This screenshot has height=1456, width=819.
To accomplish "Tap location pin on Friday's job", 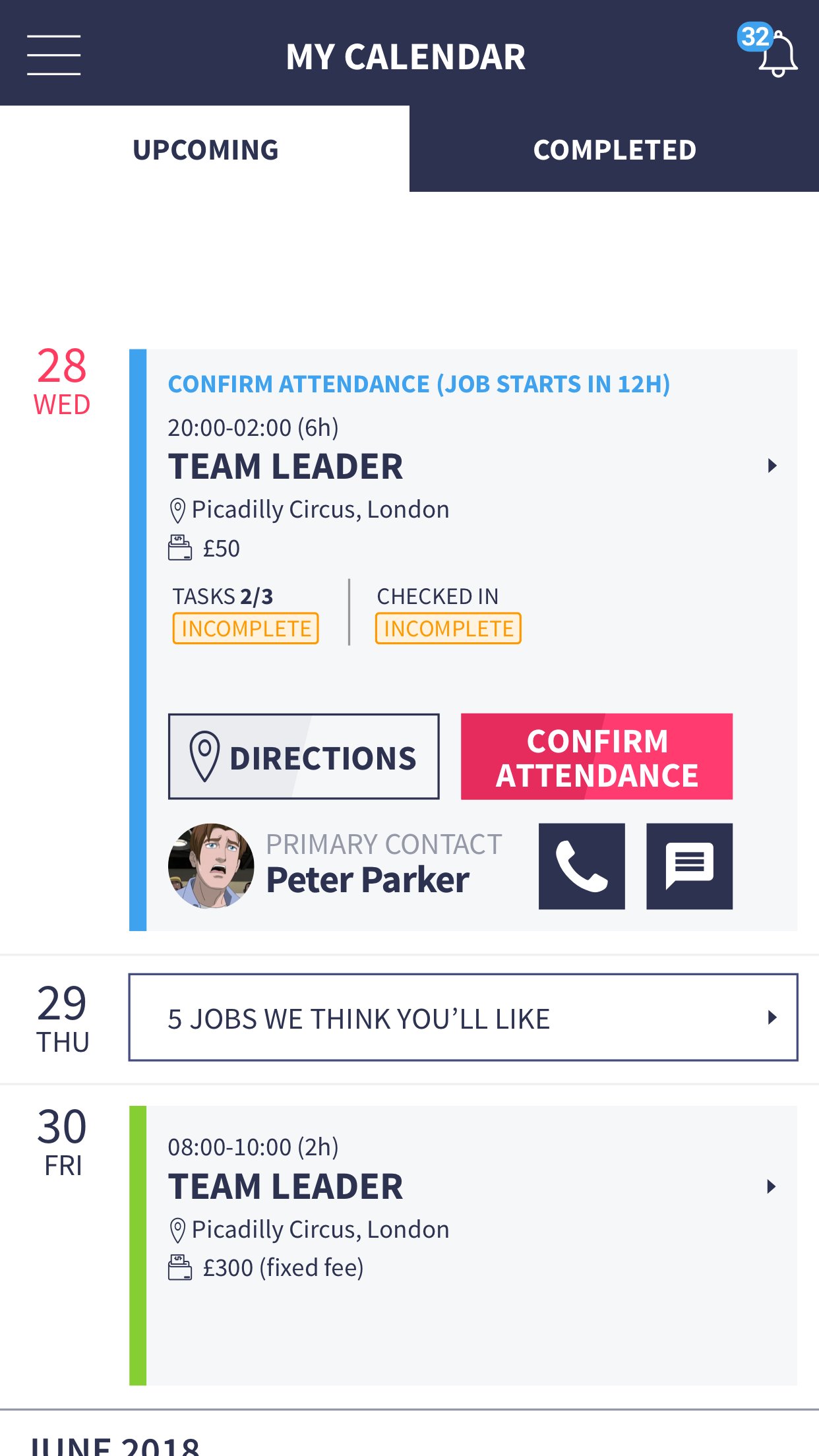I will 177,1230.
